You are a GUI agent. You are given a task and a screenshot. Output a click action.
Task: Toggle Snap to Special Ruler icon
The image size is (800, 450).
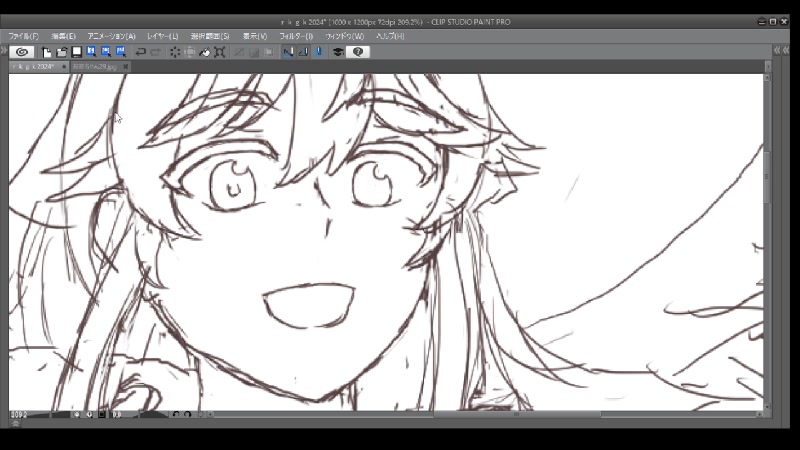coord(303,52)
